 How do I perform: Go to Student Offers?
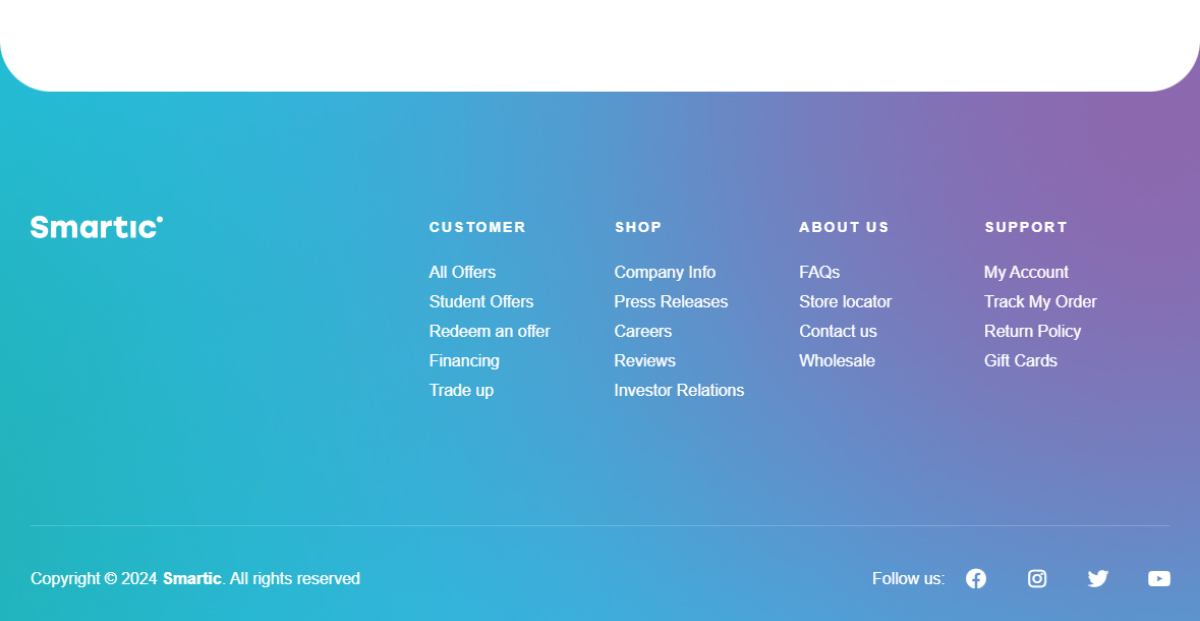[x=481, y=301]
